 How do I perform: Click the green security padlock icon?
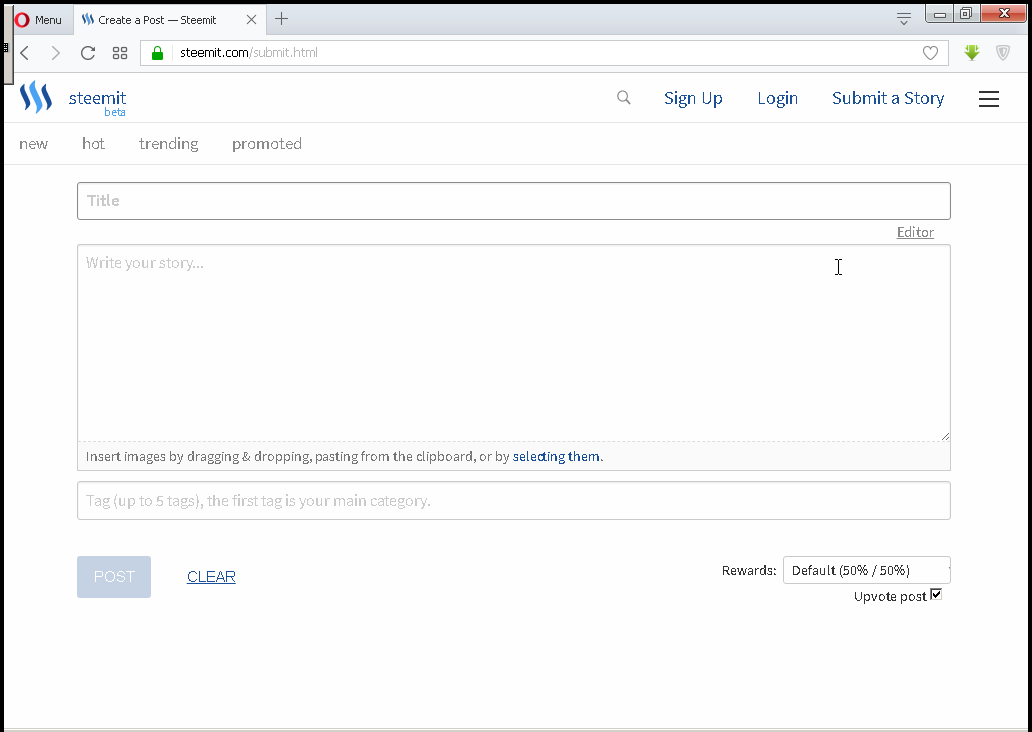click(157, 53)
